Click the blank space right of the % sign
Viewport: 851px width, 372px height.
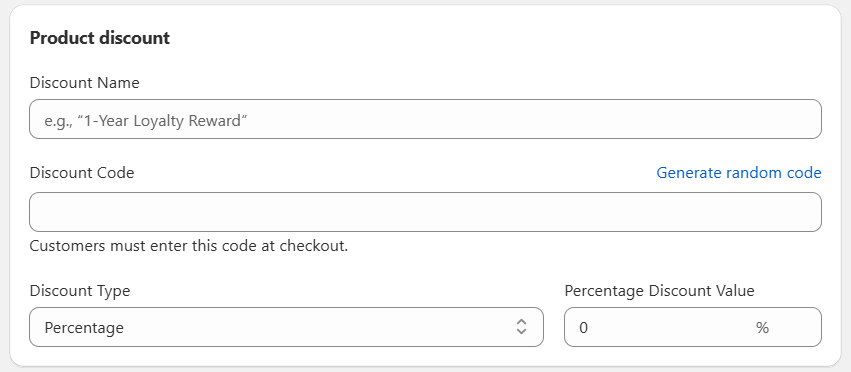click(795, 327)
